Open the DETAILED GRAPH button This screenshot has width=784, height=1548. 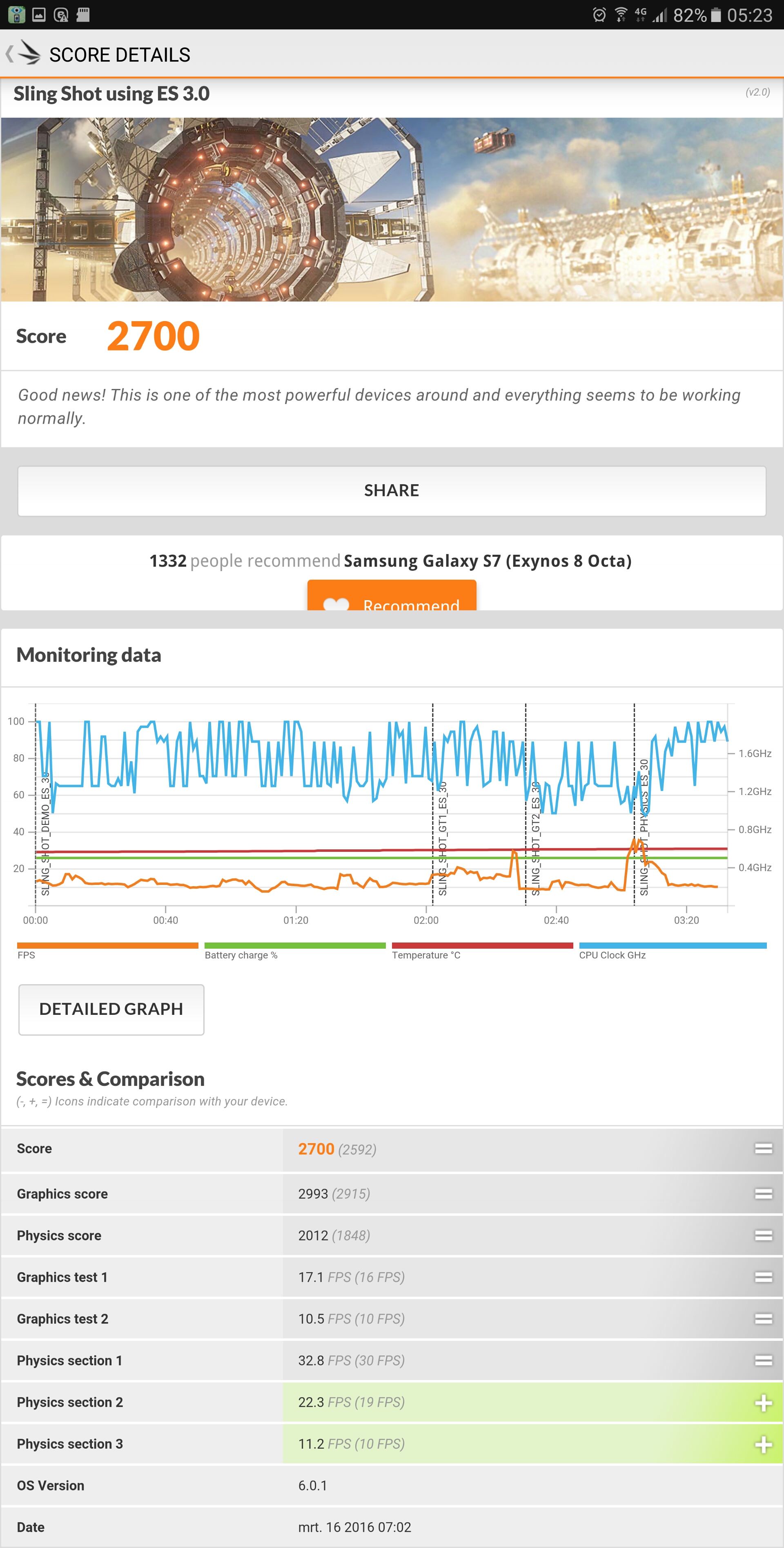coord(111,1009)
